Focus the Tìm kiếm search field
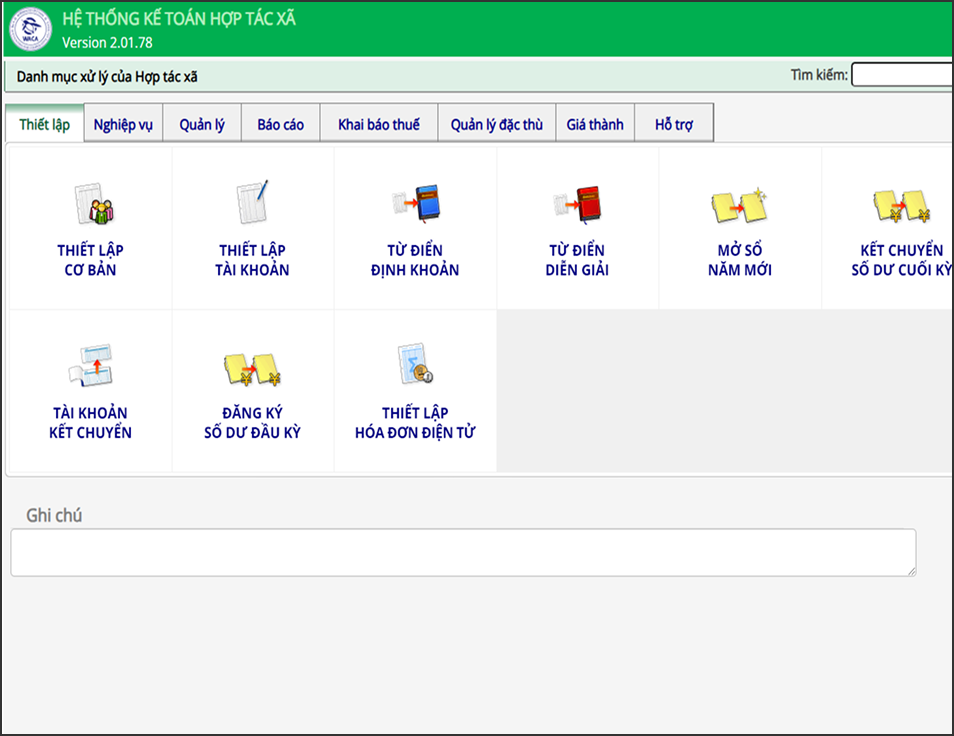Screen dimensions: 954x736 tap(902, 75)
